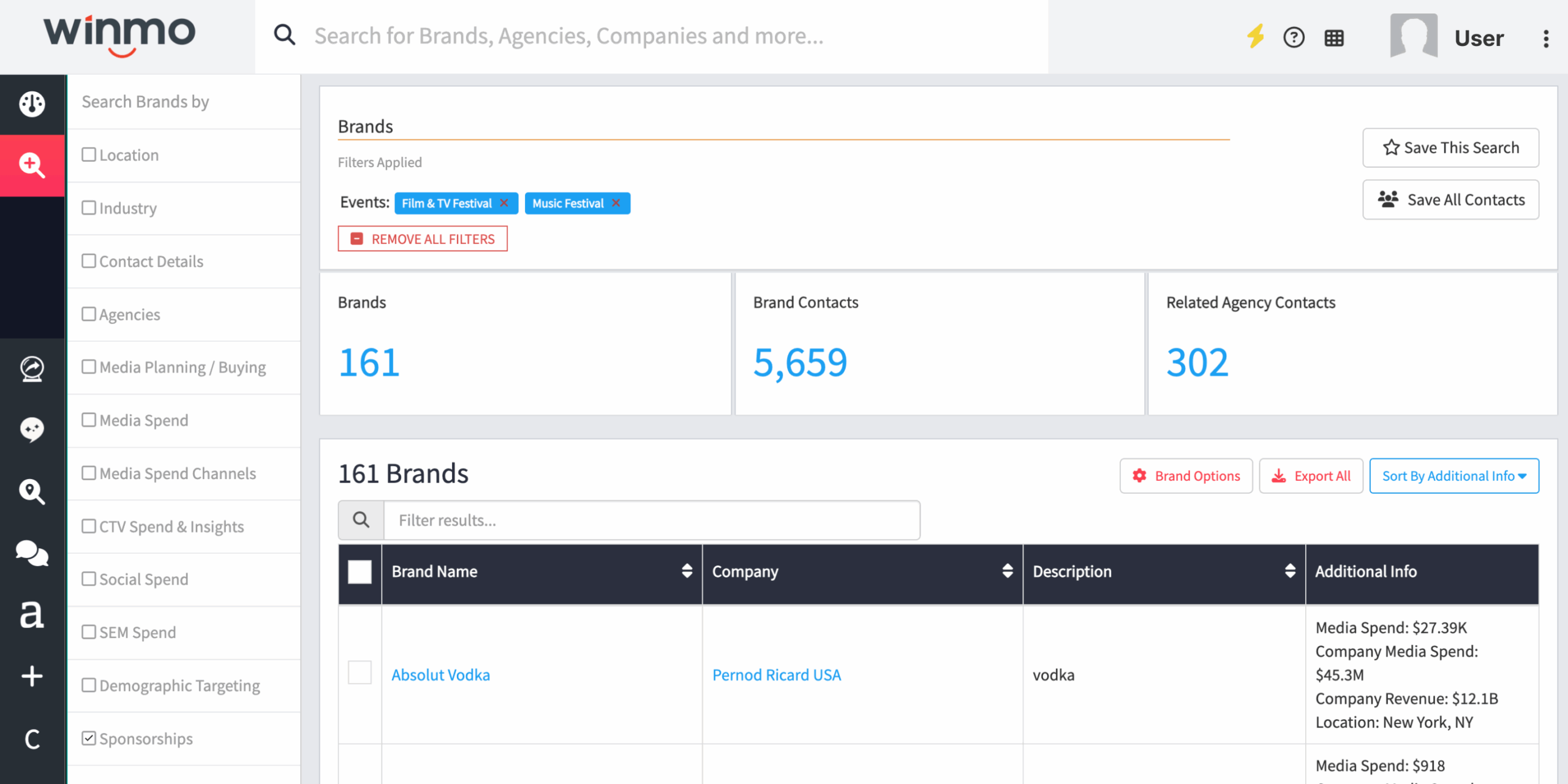The height and width of the screenshot is (784, 1568).
Task: Click the top search field for brands and agencies
Action: [652, 36]
